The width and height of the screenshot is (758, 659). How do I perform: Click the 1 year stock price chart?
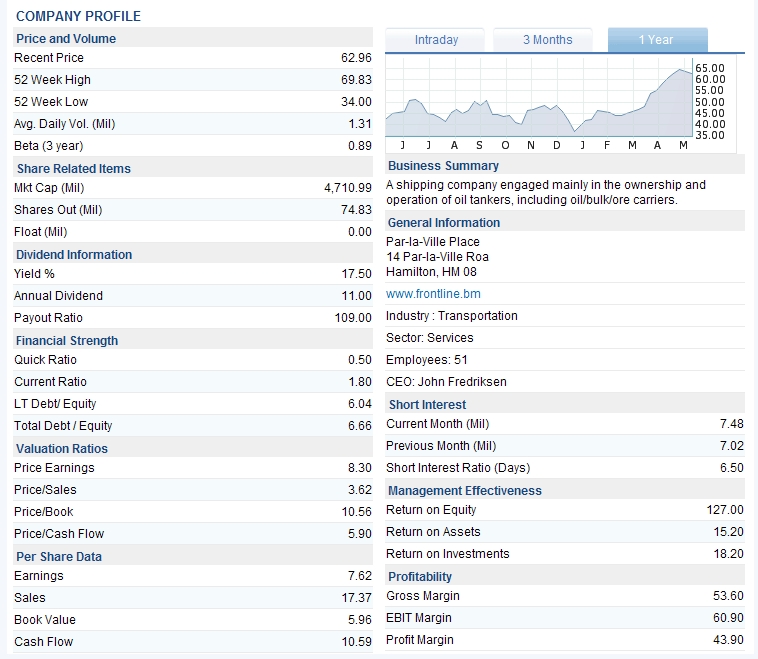[x=561, y=104]
